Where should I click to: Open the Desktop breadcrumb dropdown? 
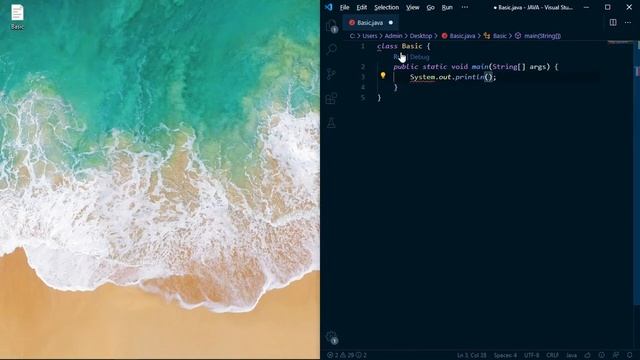click(x=421, y=36)
